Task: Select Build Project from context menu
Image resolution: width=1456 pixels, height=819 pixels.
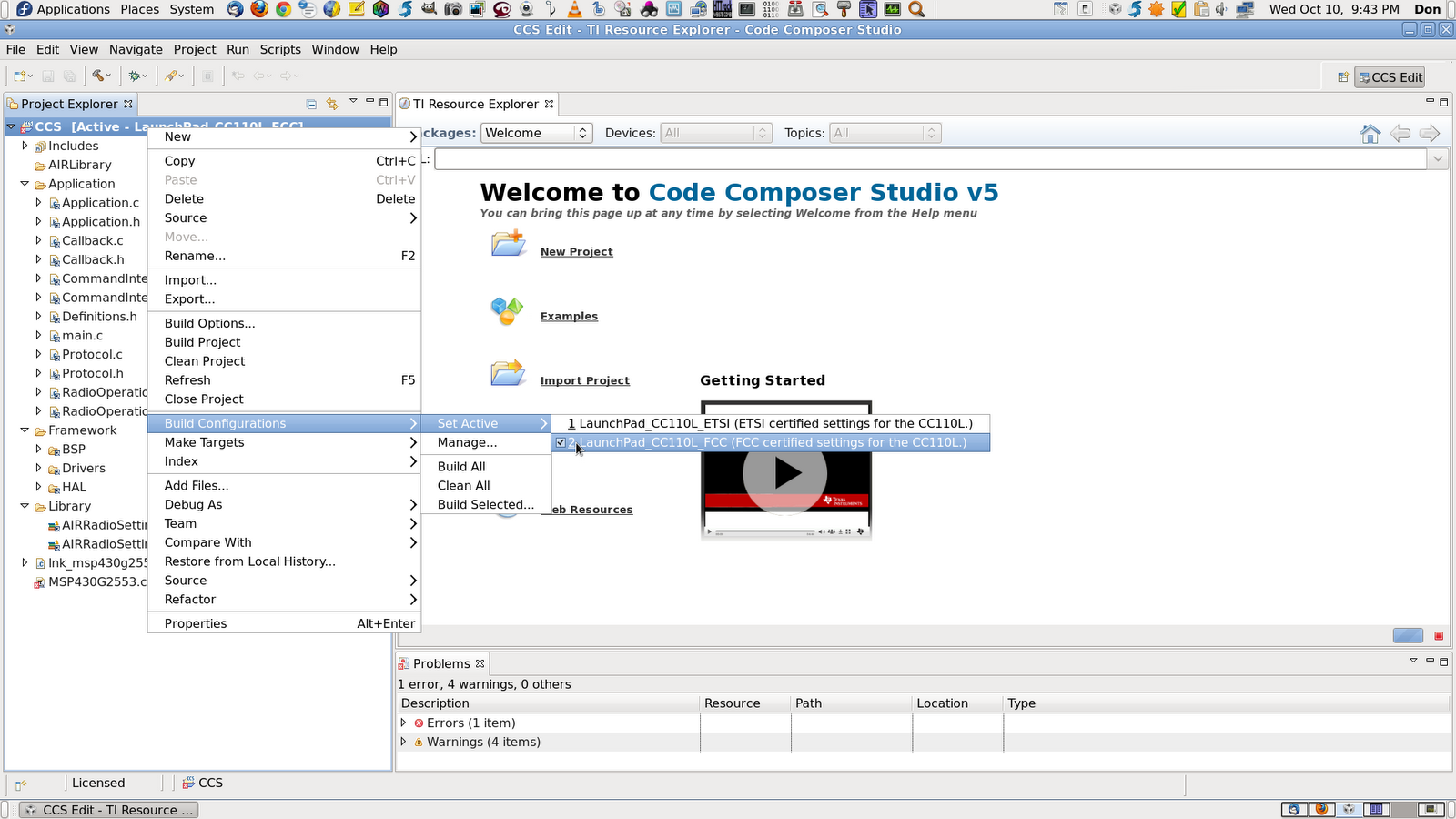Action: click(x=284, y=342)
